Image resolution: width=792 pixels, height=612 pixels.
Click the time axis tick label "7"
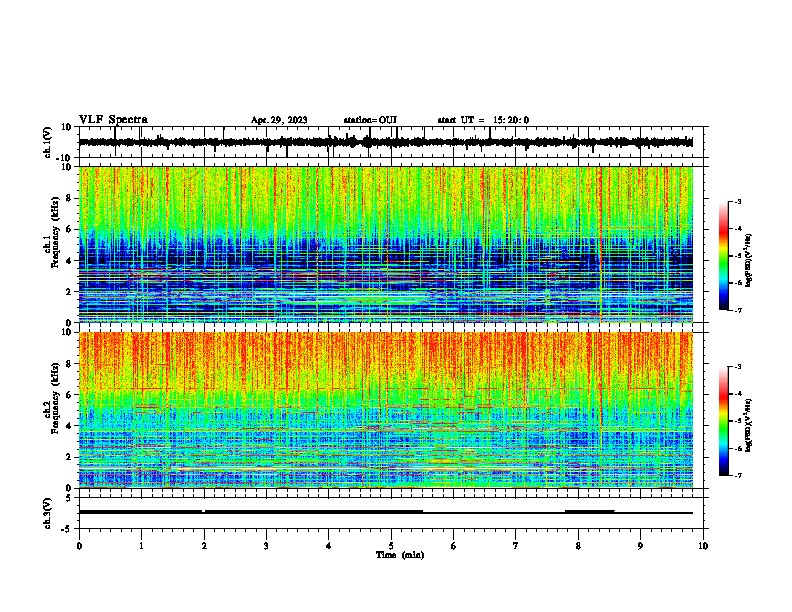pos(516,546)
